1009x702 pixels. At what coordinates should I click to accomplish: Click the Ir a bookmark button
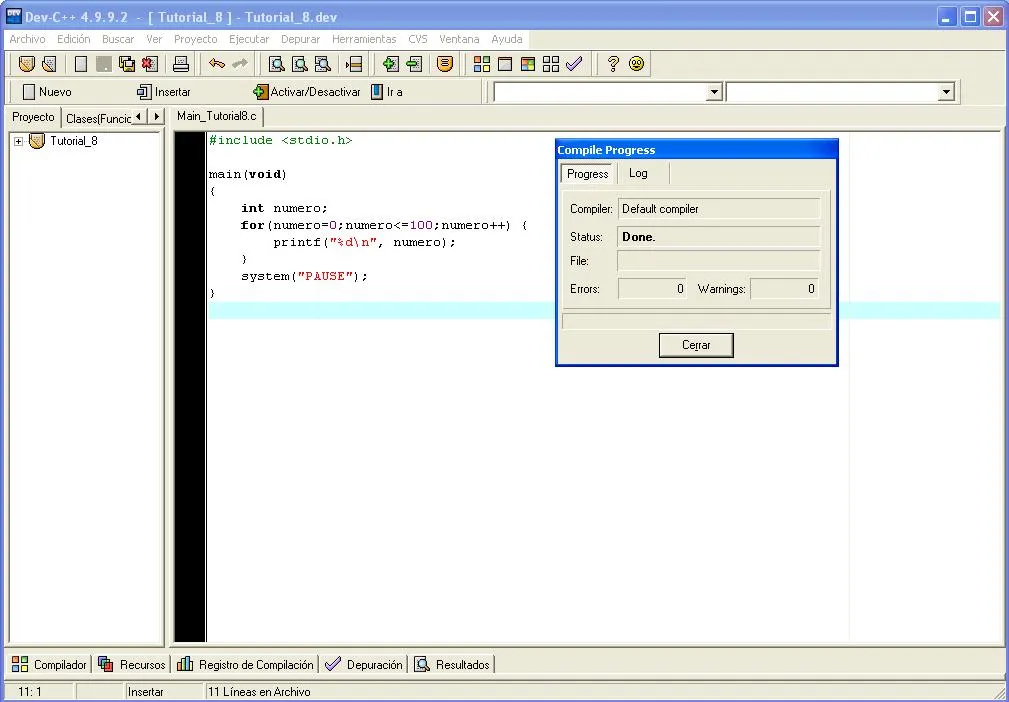pyautogui.click(x=387, y=92)
